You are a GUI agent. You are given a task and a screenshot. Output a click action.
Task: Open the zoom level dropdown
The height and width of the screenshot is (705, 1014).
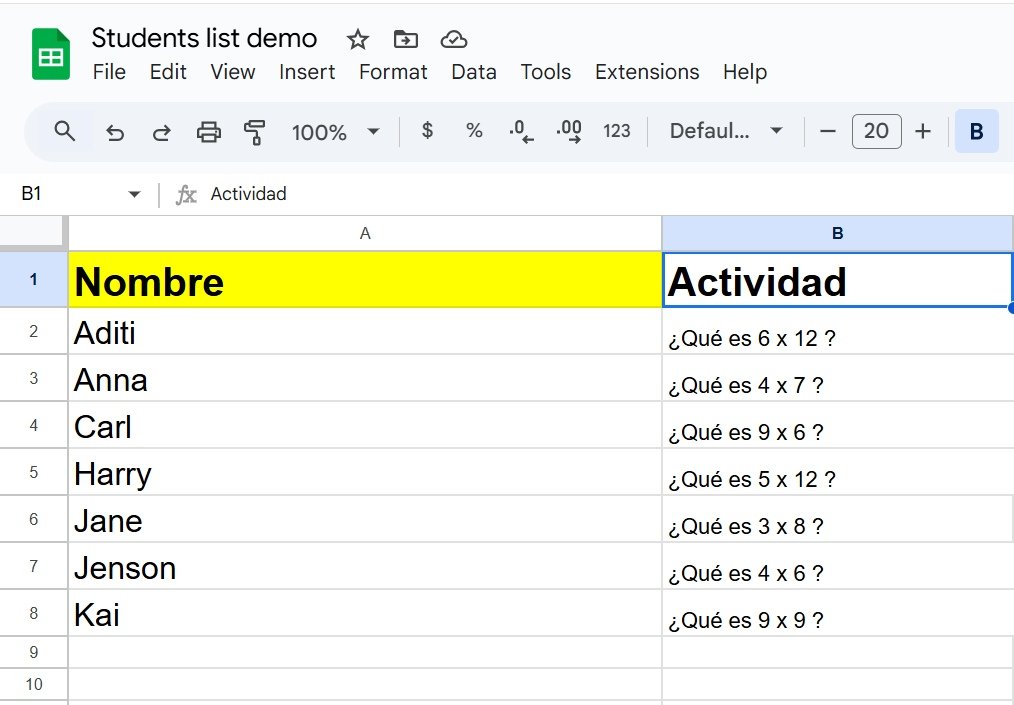pyautogui.click(x=337, y=131)
